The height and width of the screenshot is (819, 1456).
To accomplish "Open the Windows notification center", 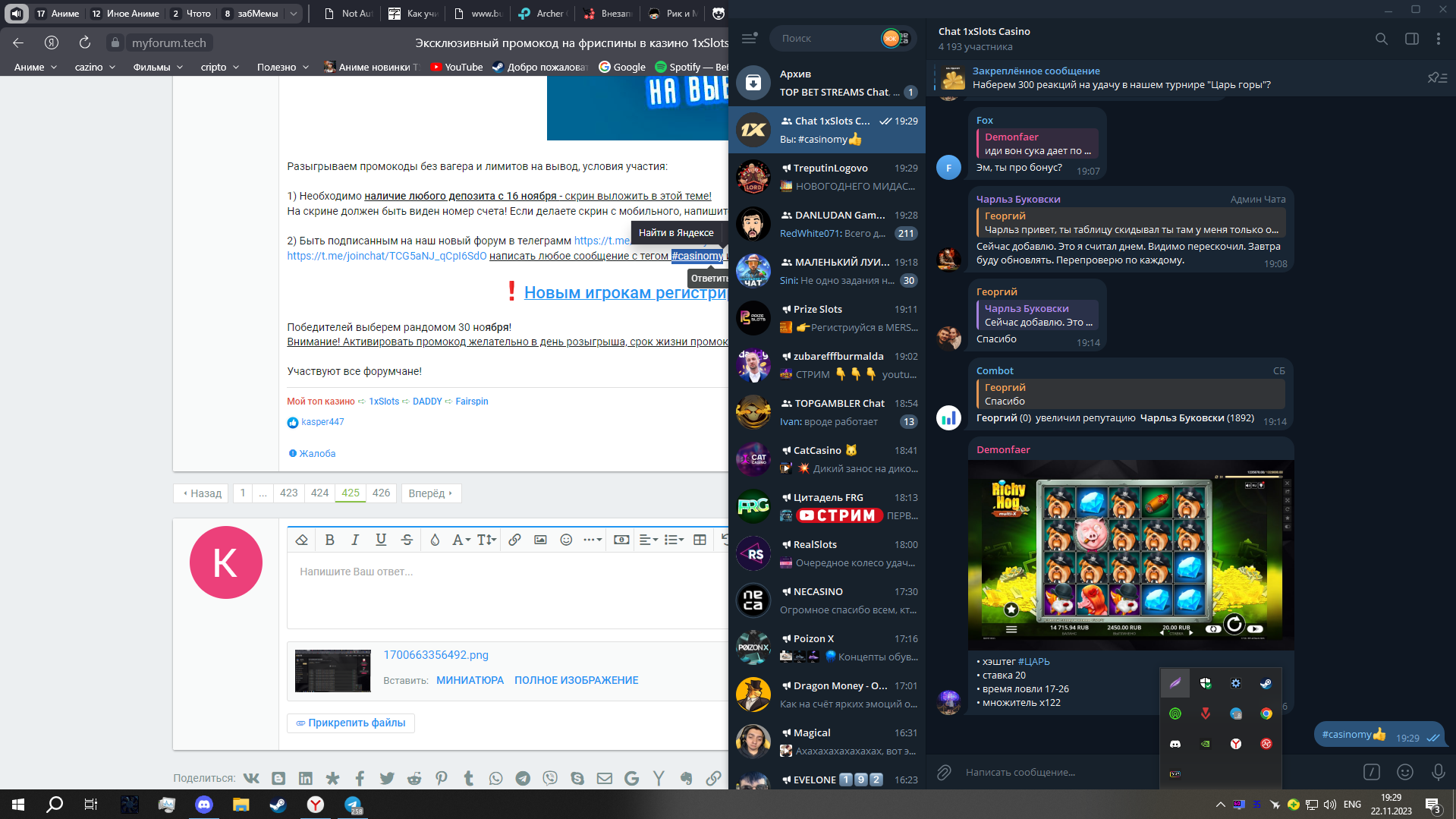I will pyautogui.click(x=1433, y=805).
